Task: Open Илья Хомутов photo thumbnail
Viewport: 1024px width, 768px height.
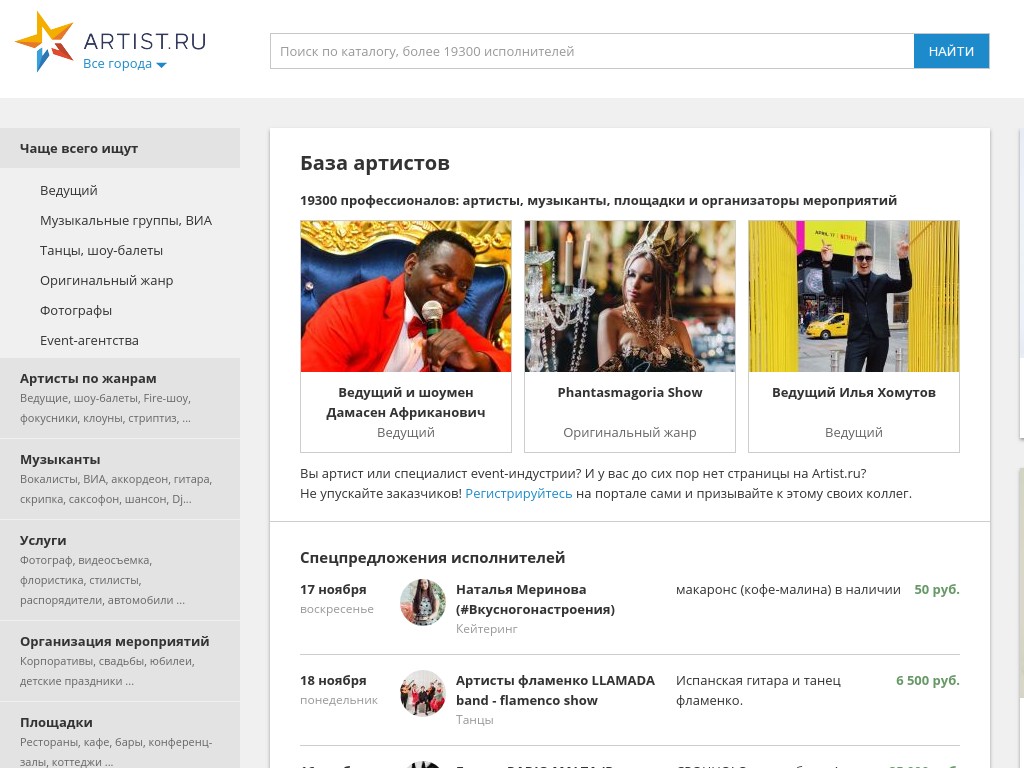Action: click(x=854, y=296)
